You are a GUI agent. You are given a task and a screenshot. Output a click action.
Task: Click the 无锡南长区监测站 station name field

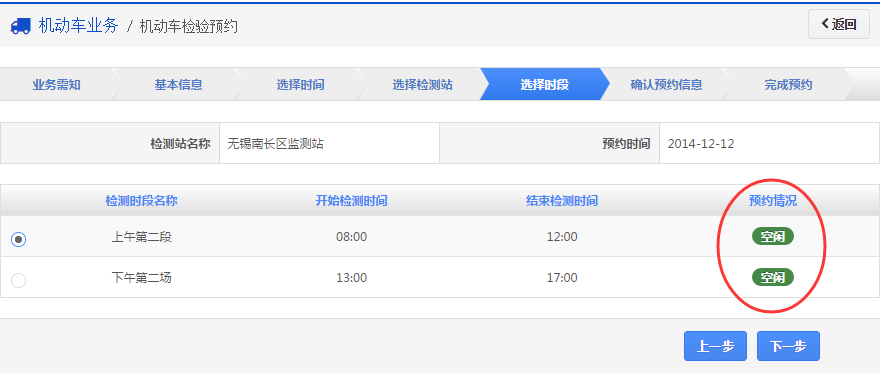(329, 144)
